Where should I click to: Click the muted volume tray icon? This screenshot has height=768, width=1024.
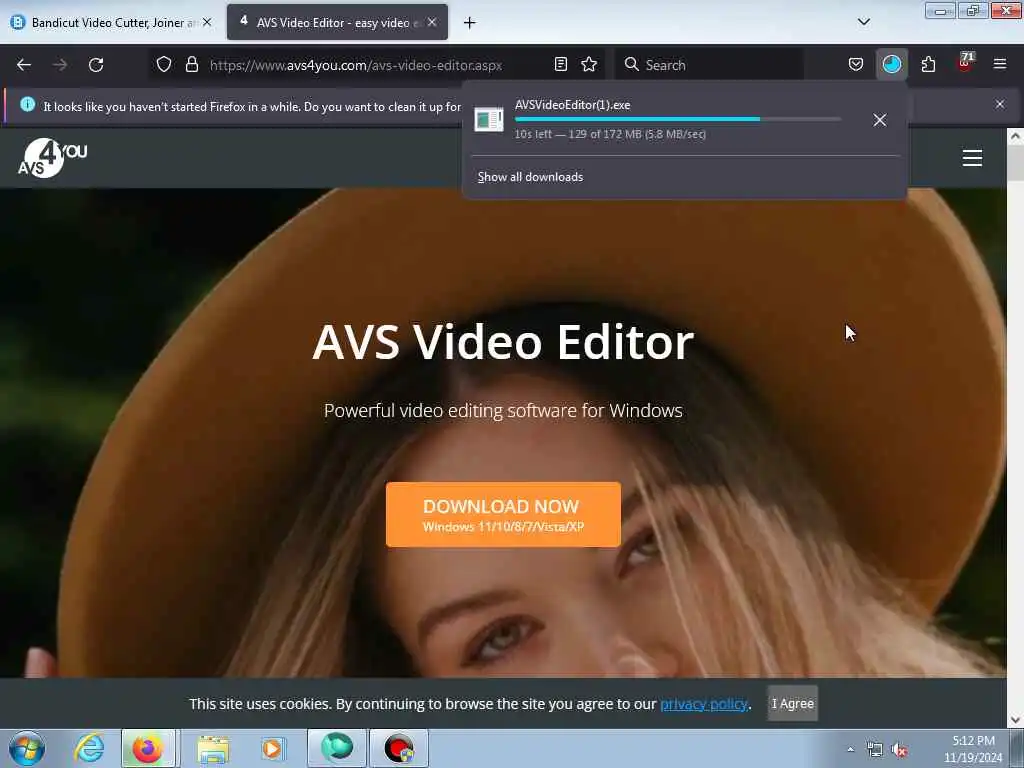pyautogui.click(x=899, y=750)
